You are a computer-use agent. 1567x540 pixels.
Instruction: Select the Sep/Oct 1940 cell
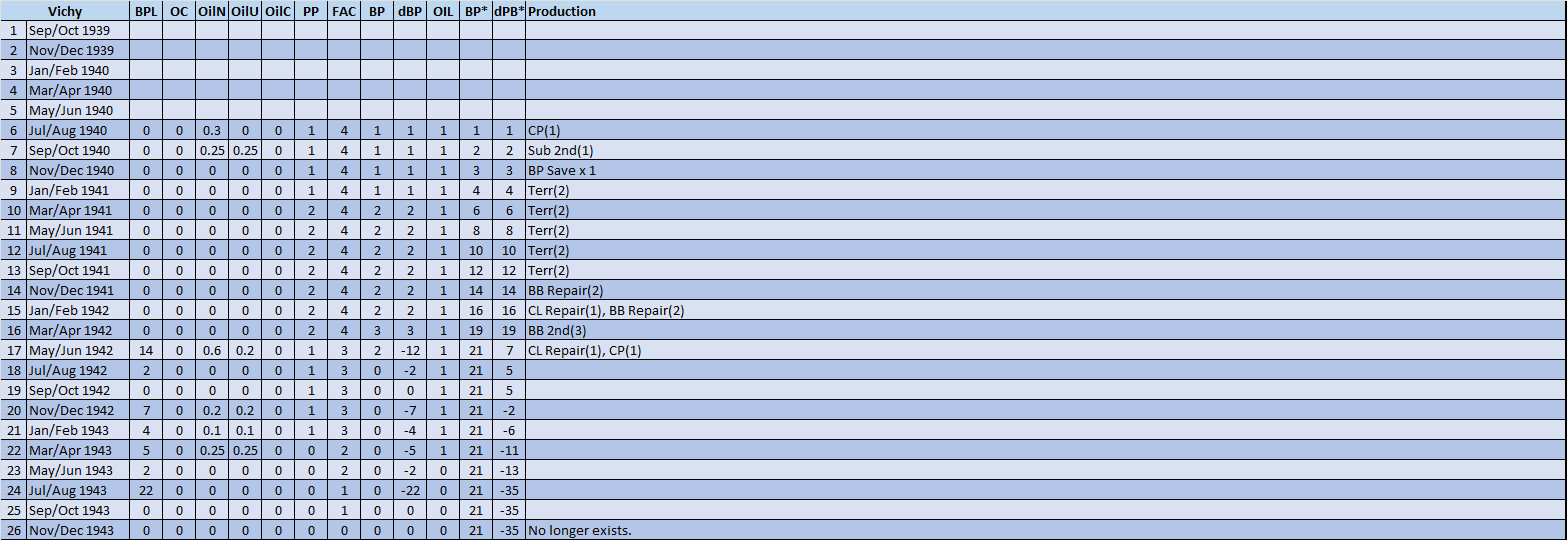(x=78, y=151)
